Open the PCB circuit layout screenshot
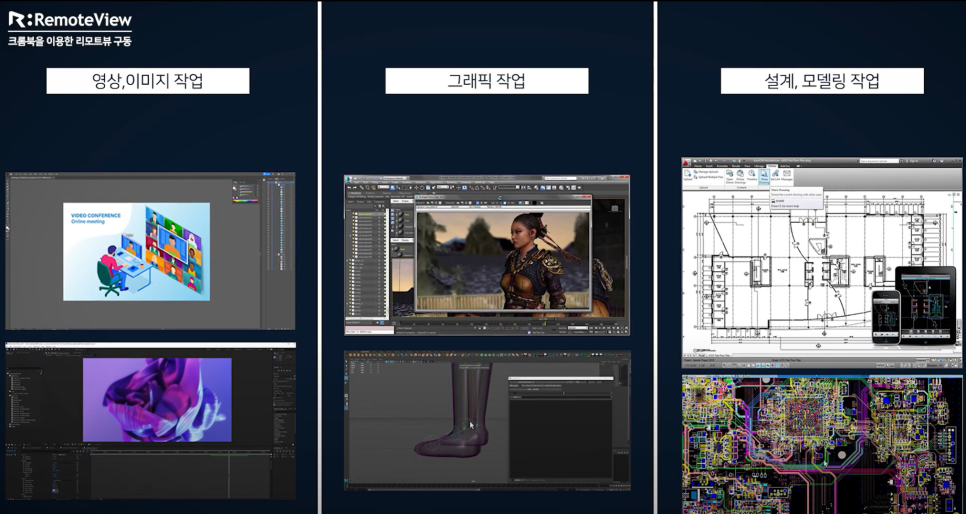The height and width of the screenshot is (514, 966). pos(822,444)
